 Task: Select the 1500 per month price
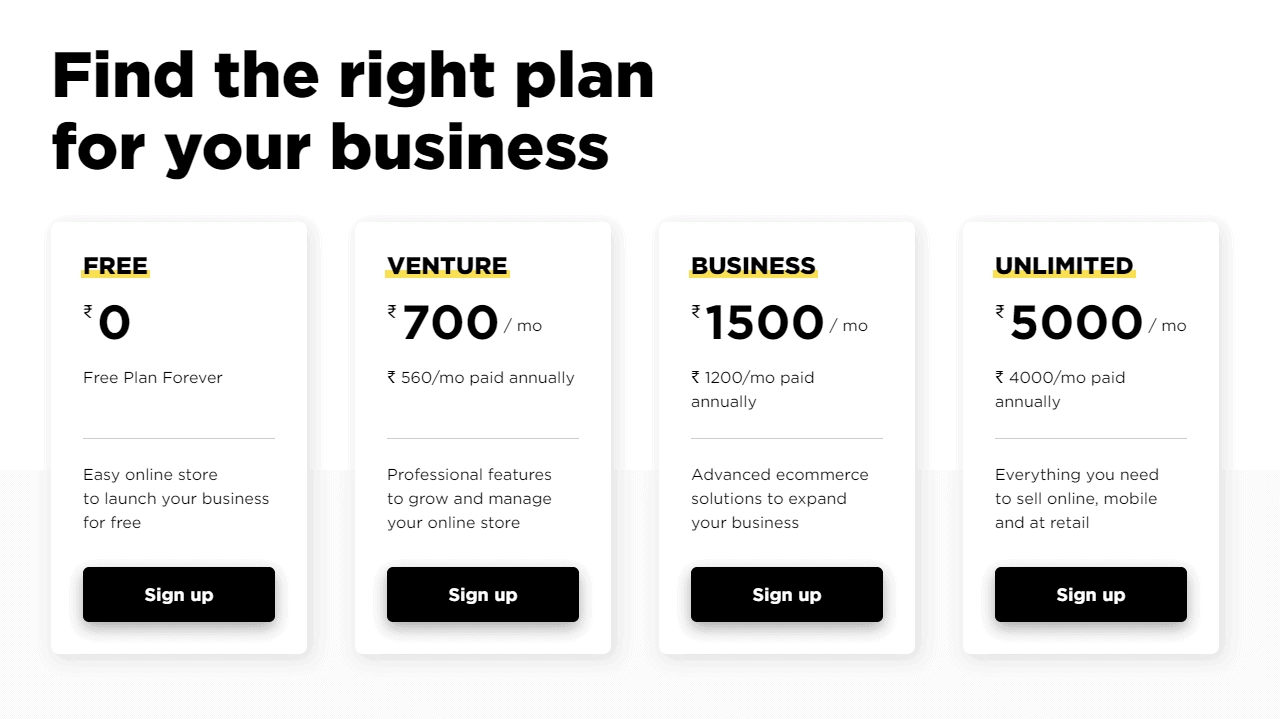point(765,323)
